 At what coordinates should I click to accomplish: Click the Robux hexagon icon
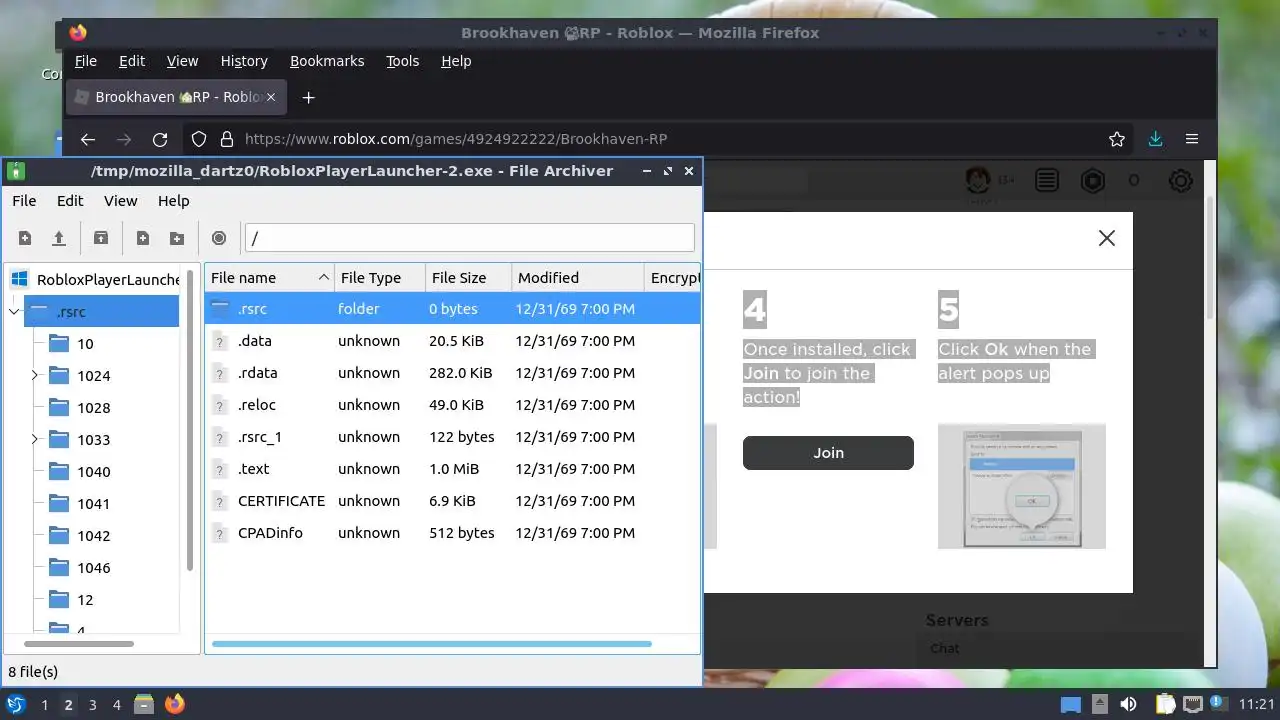(1093, 181)
